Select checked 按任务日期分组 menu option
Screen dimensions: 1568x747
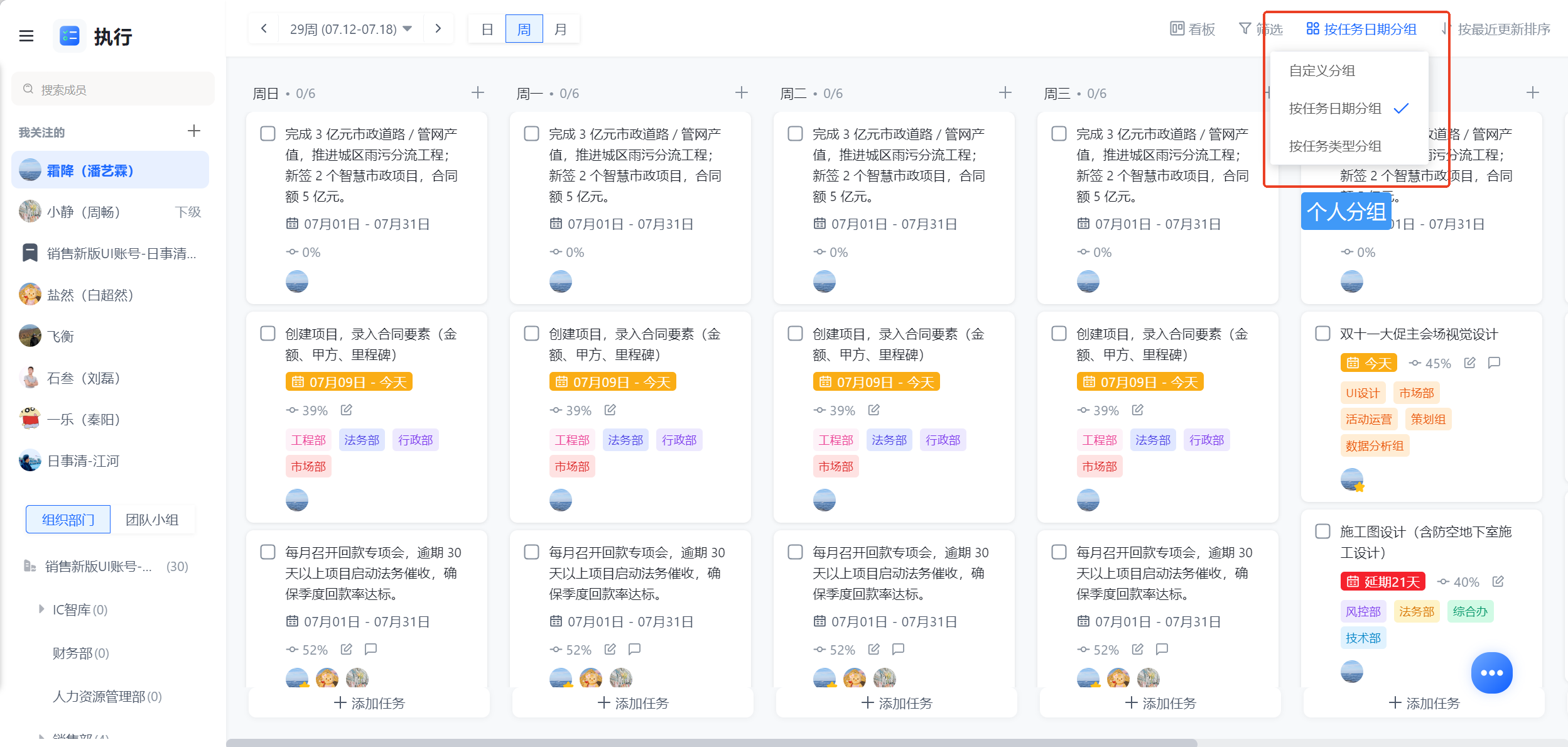tap(1349, 108)
